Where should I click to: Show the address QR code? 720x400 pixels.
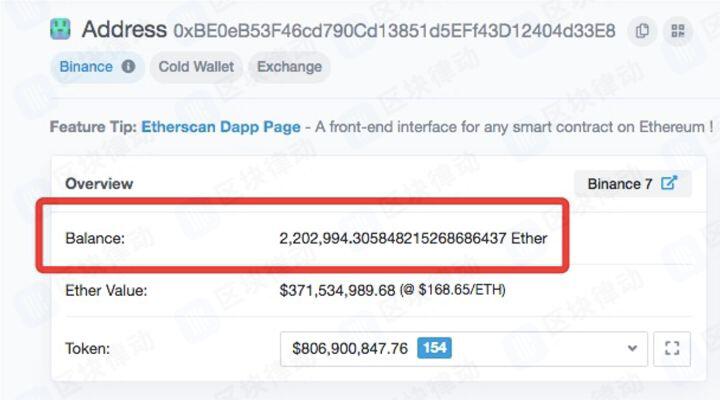coord(678,31)
